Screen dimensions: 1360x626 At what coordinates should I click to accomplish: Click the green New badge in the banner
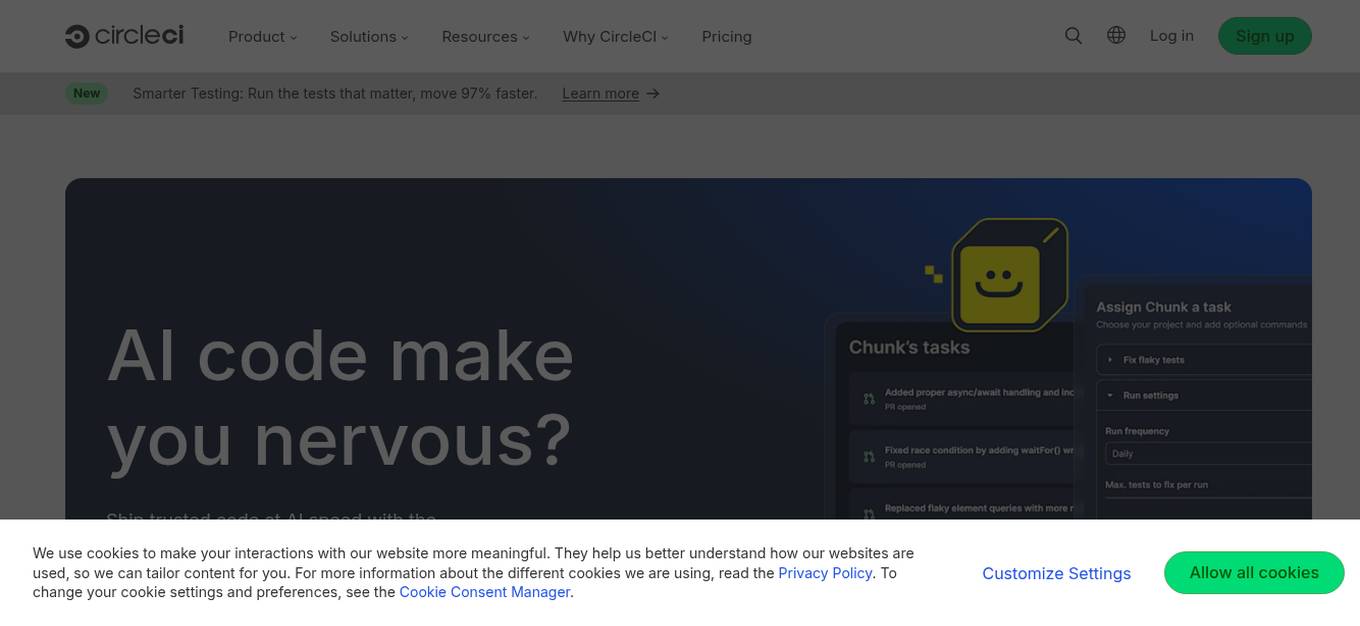[x=87, y=93]
